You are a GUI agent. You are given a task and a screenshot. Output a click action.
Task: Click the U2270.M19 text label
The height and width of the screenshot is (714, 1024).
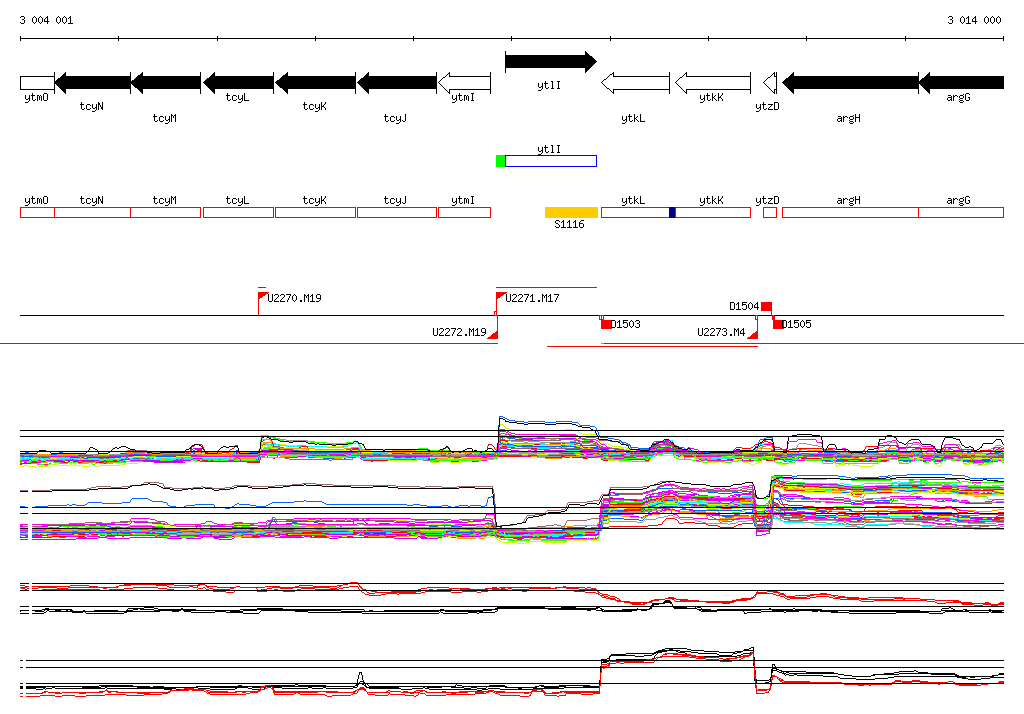295,299
